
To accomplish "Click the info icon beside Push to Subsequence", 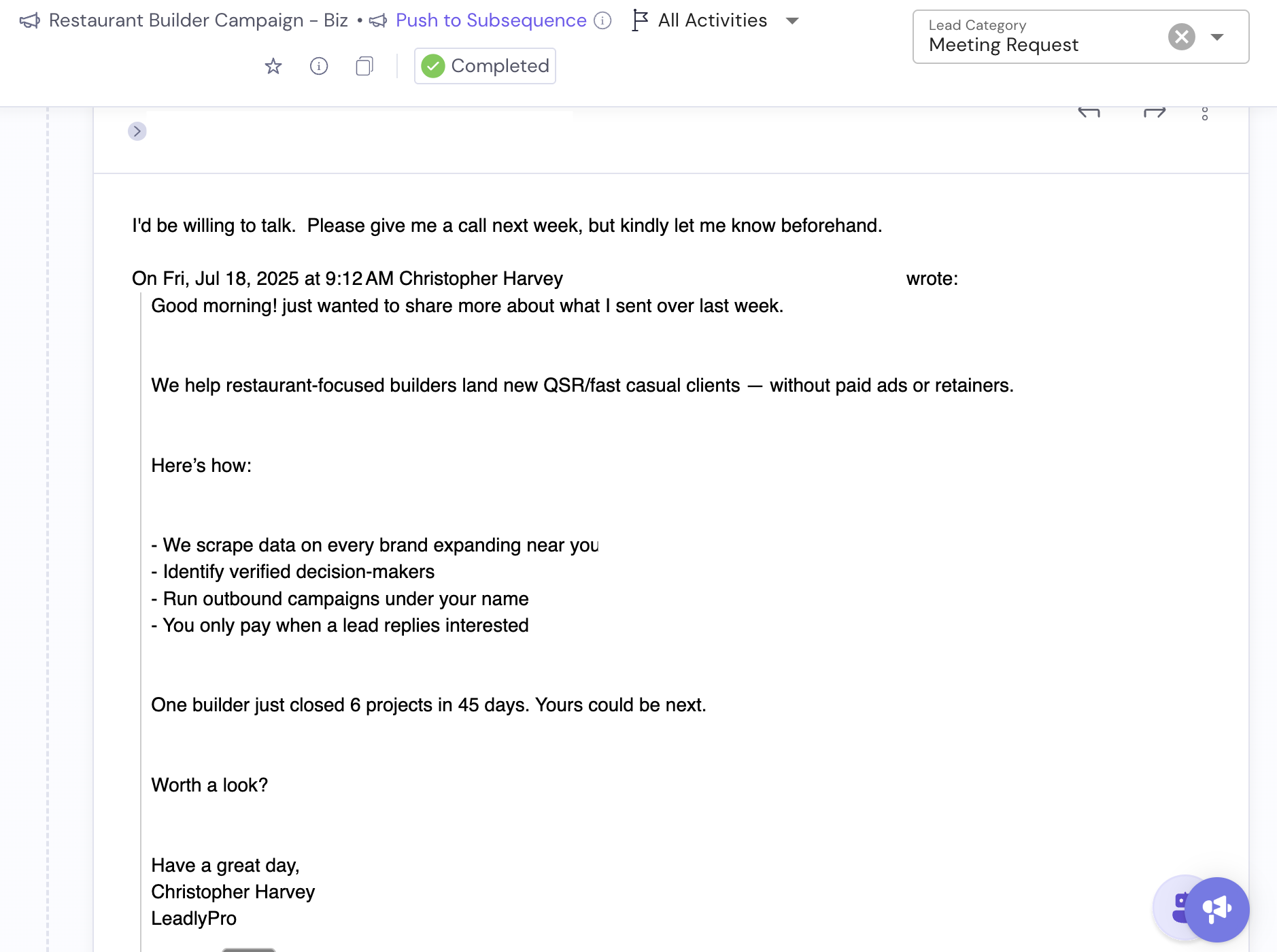I will pos(602,20).
